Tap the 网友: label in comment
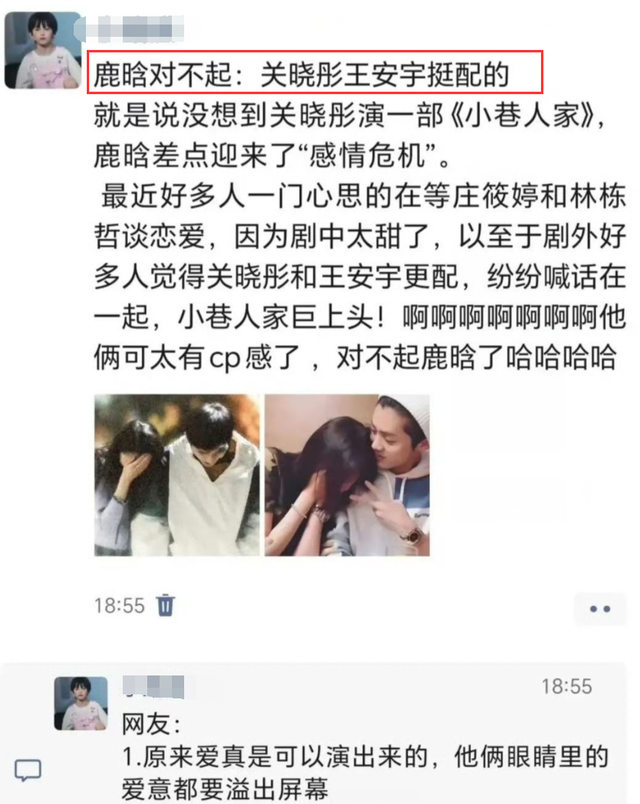This screenshot has width=640, height=804. pyautogui.click(x=151, y=724)
